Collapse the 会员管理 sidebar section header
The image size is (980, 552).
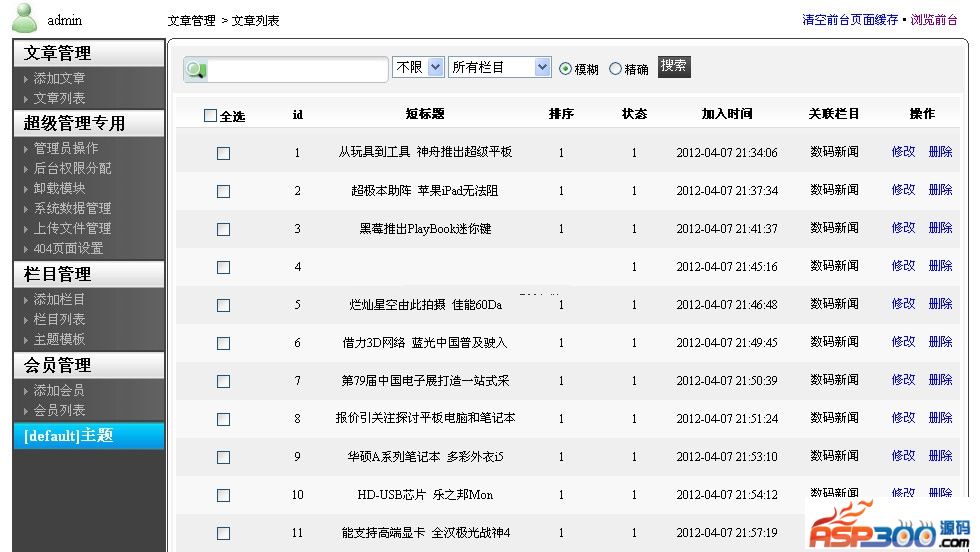[89, 365]
